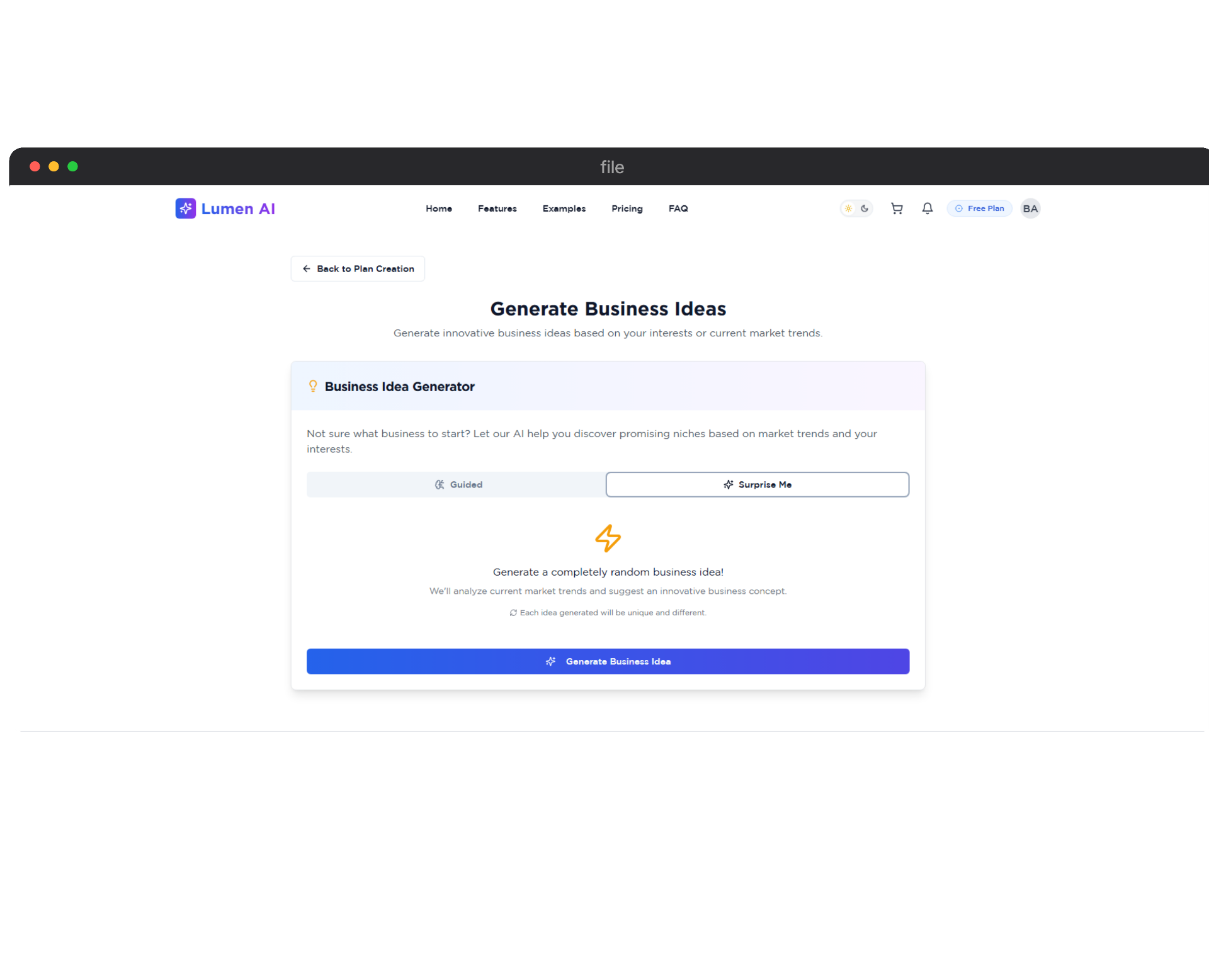This screenshot has height=980, width=1209.
Task: Click the Lumen AI logo icon
Action: pos(185,208)
